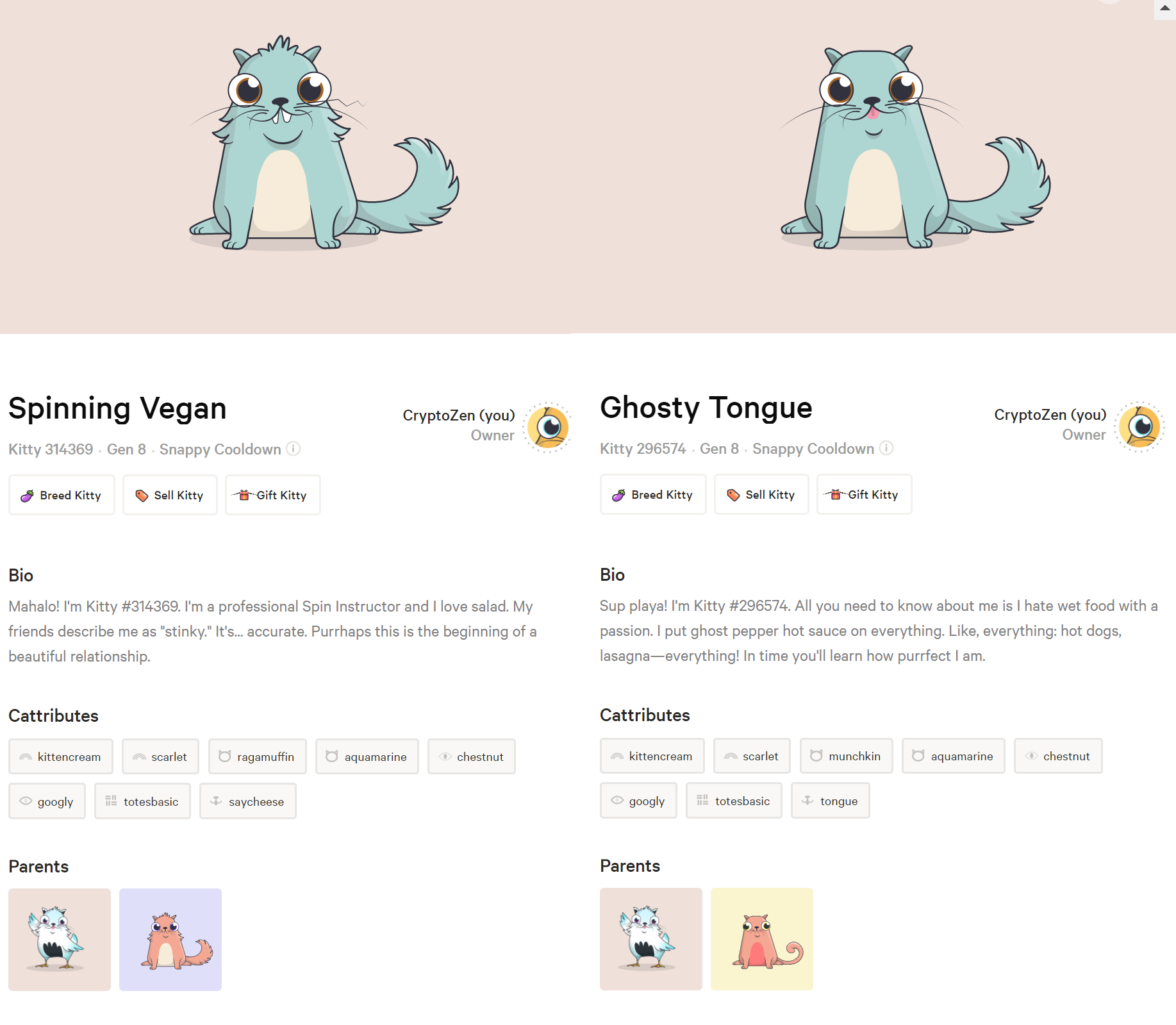Select Gift Kitty for Ghosty Tongue

(865, 494)
